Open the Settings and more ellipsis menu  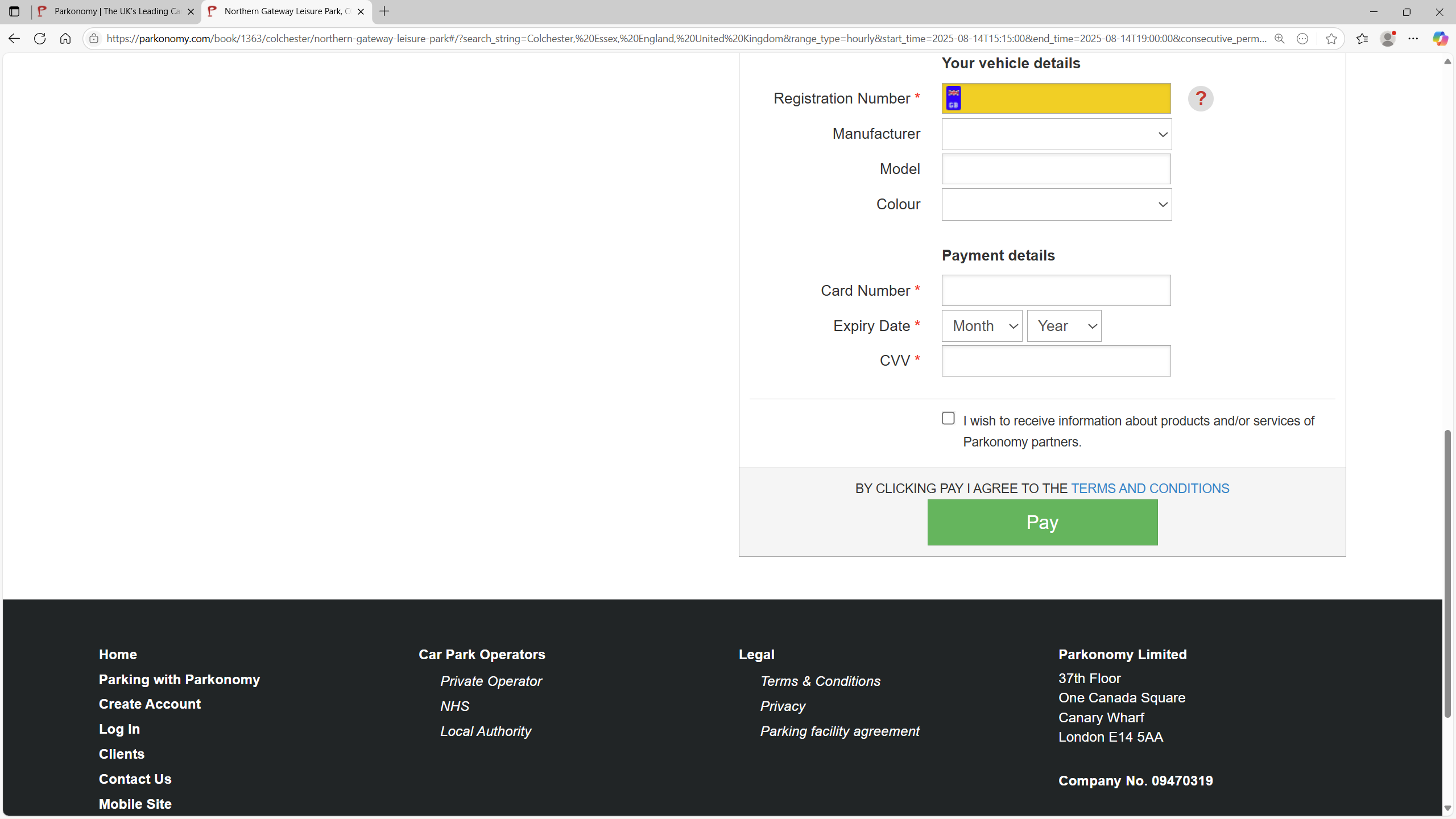(x=1413, y=39)
